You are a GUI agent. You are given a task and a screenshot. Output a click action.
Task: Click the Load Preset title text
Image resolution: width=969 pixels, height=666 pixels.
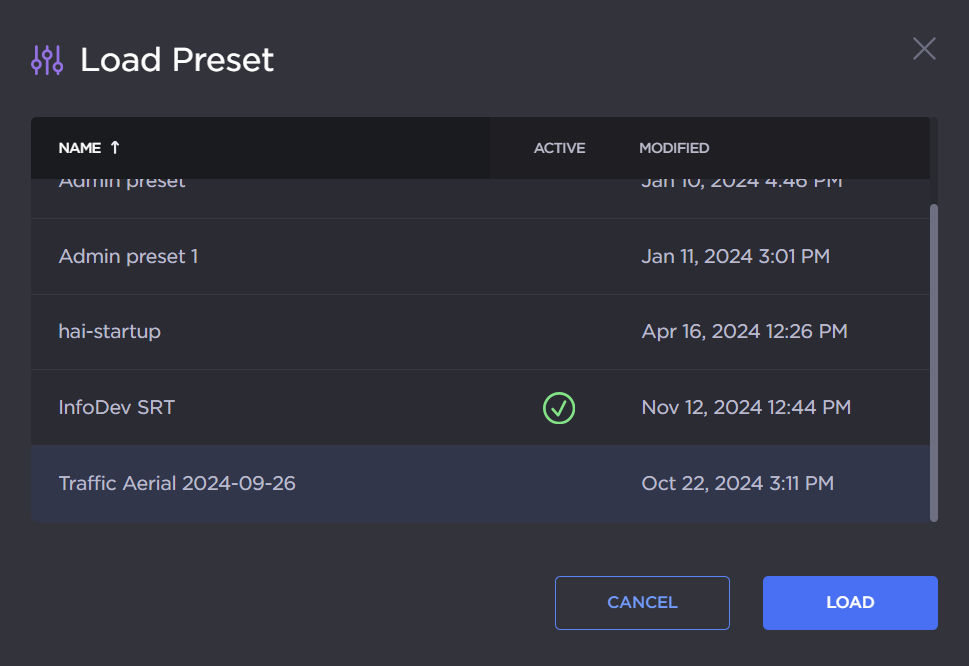tap(177, 60)
